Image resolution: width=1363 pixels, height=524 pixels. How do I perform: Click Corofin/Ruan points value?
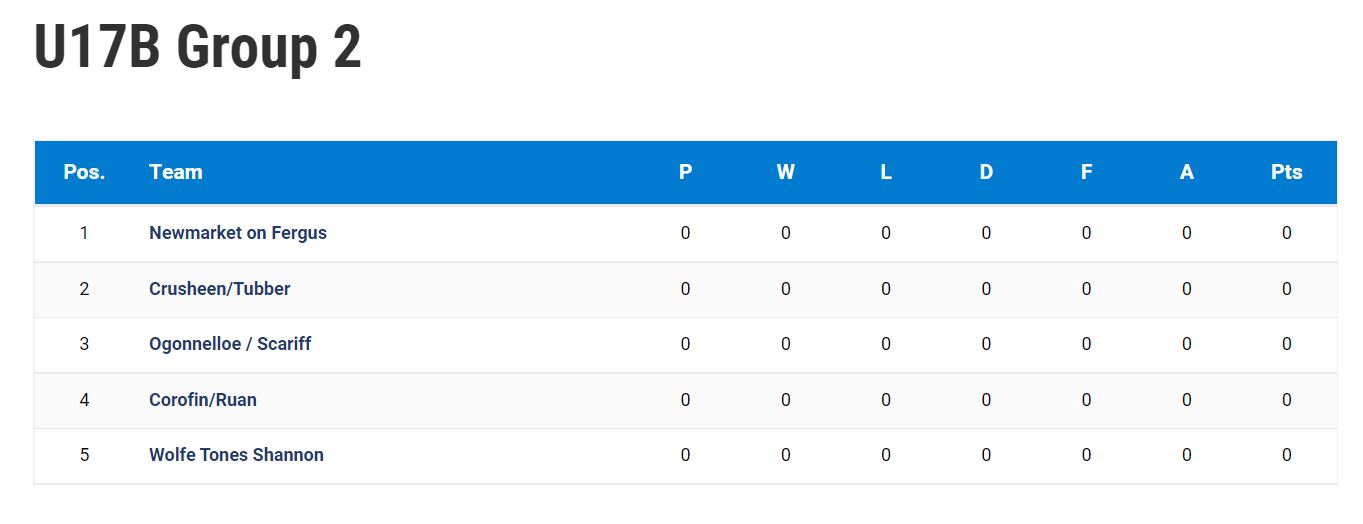tap(1286, 400)
